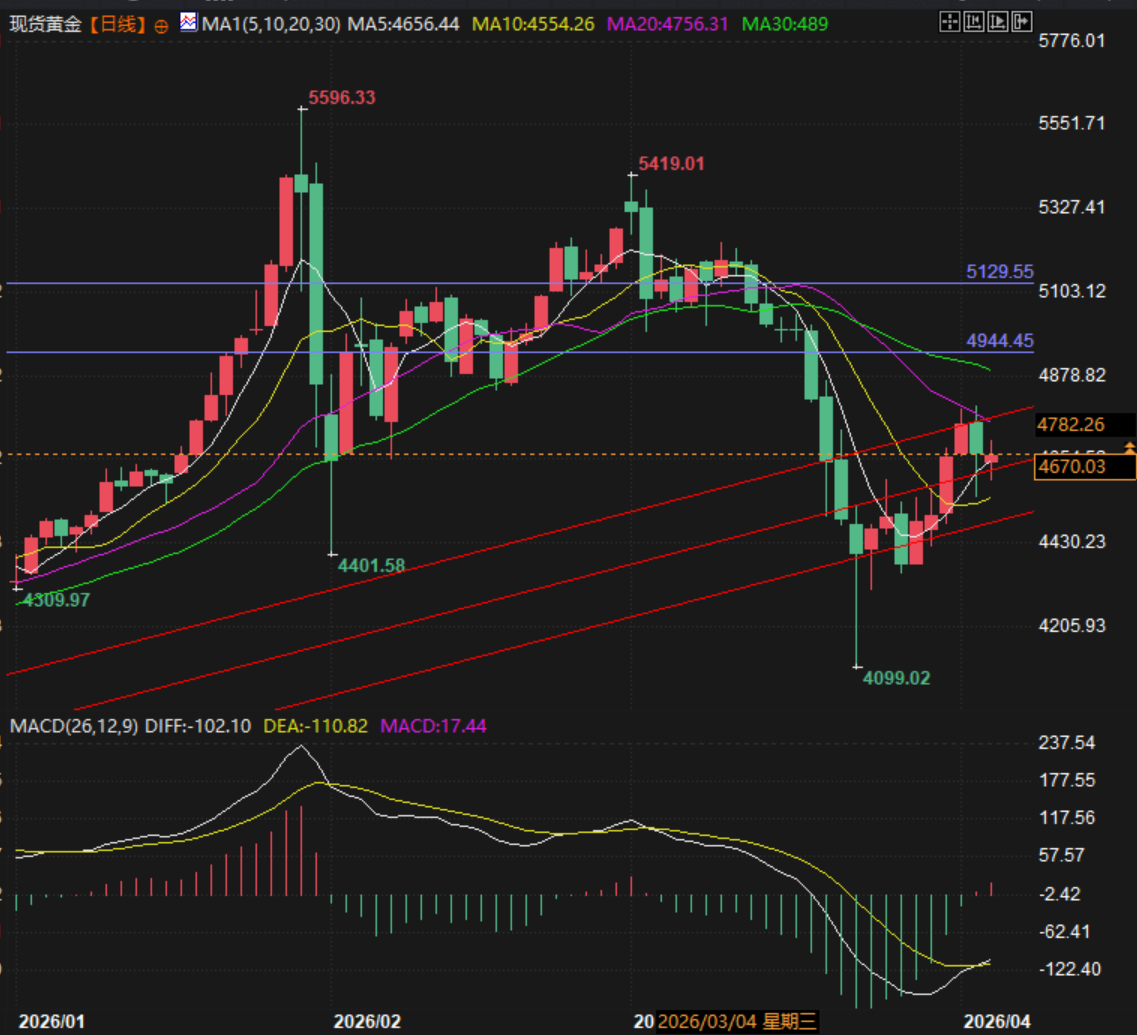The height and width of the screenshot is (1035, 1137).
Task: Click the MA30 green value label
Action: click(785, 24)
